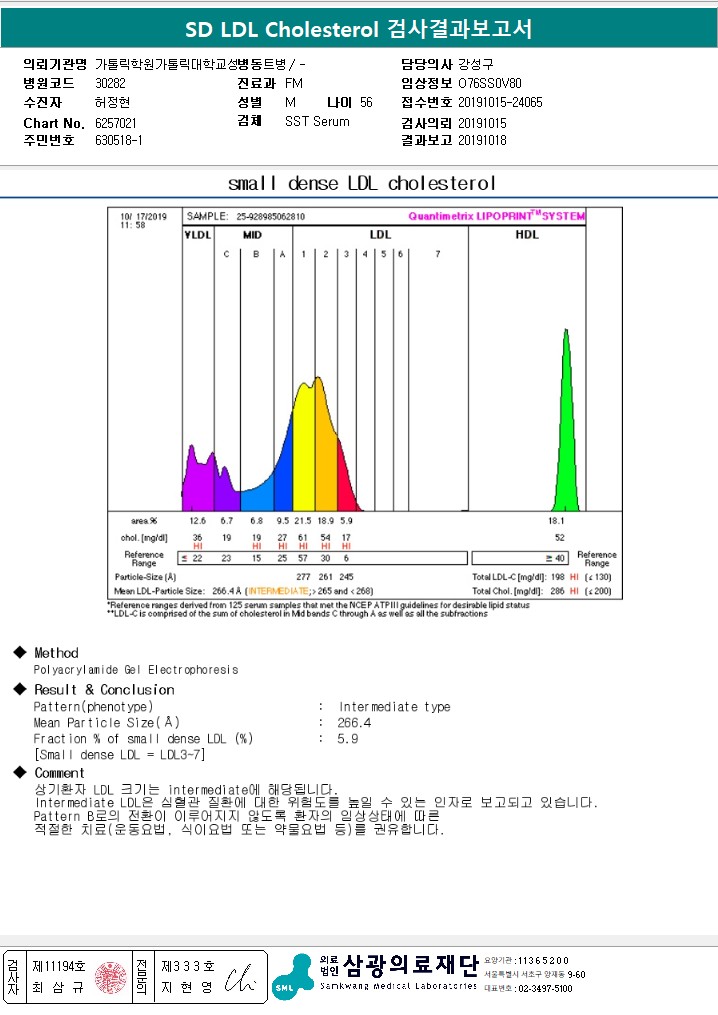Click the handwritten signature
The image size is (718, 1015).
(240, 979)
